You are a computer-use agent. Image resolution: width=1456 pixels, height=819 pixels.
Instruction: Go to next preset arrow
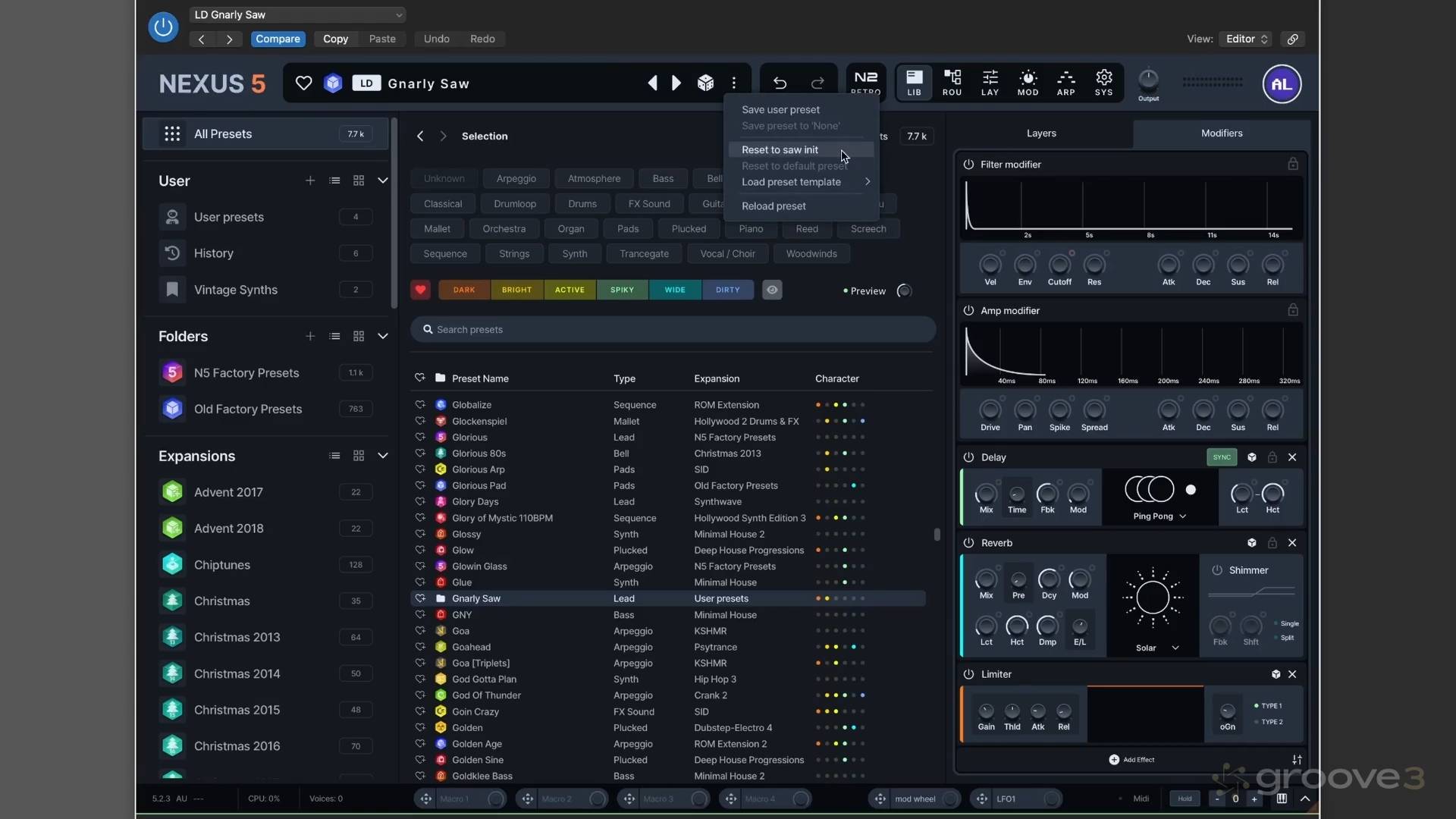point(676,83)
